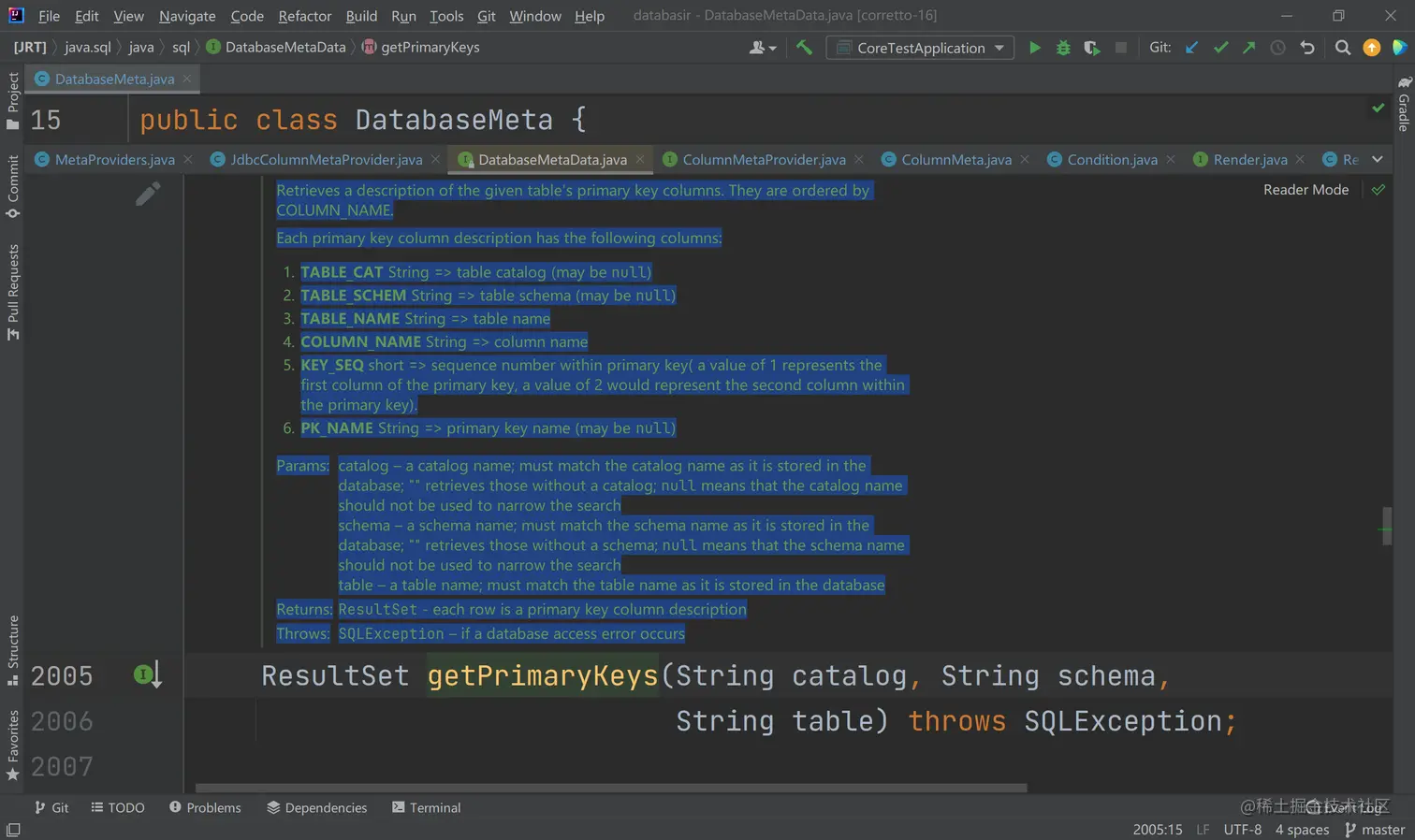Toggle tool window bars in status corner

13,830
